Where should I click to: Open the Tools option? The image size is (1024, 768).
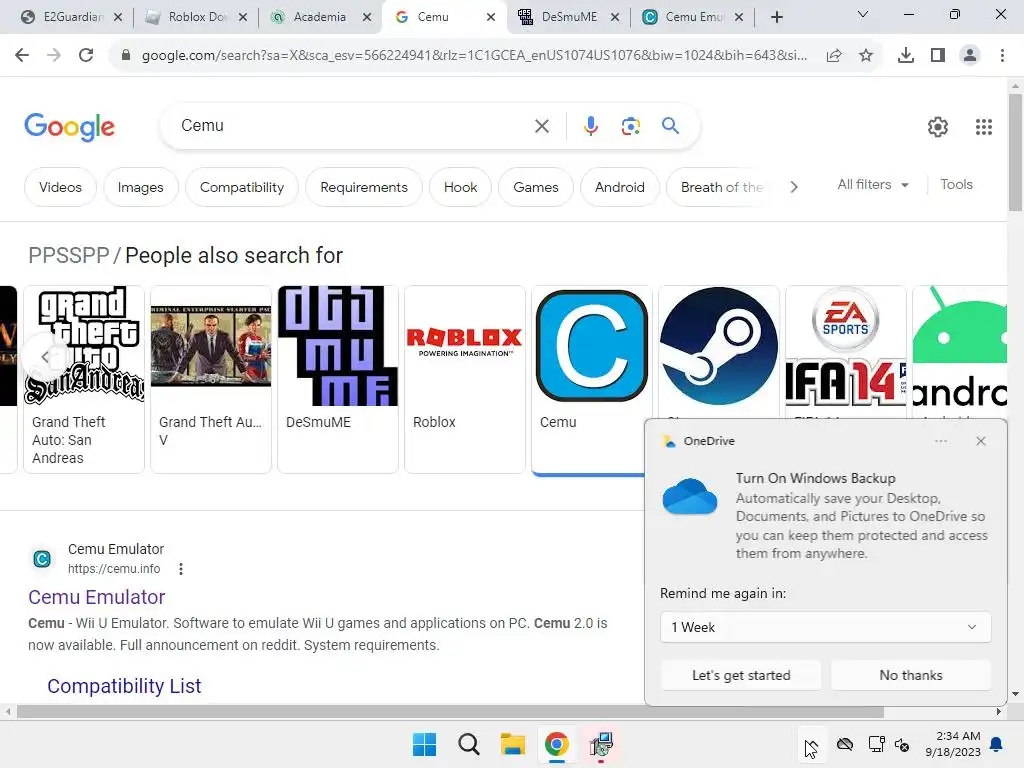956,185
